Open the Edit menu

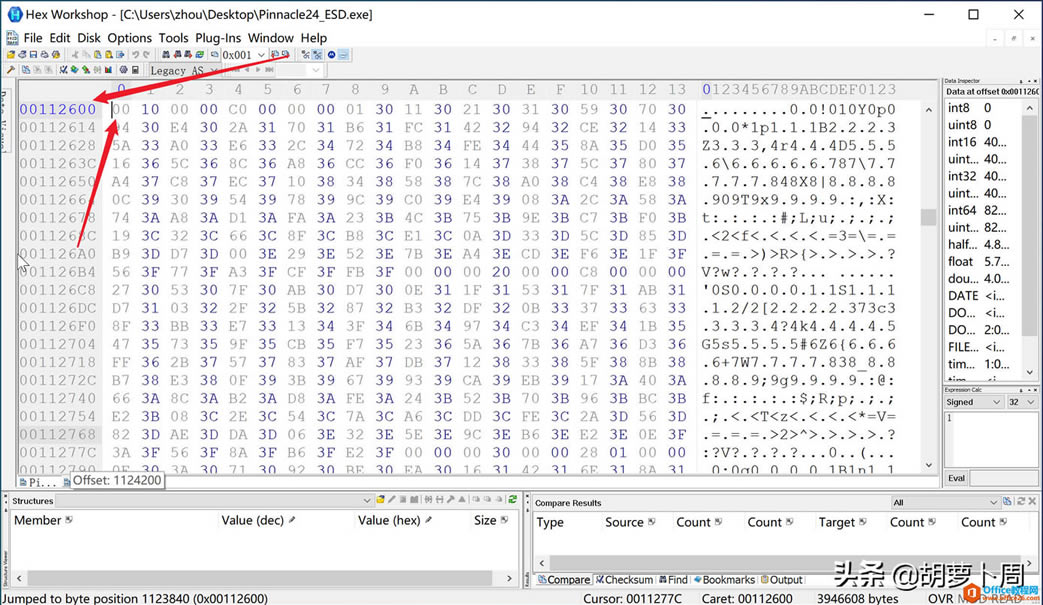click(59, 38)
